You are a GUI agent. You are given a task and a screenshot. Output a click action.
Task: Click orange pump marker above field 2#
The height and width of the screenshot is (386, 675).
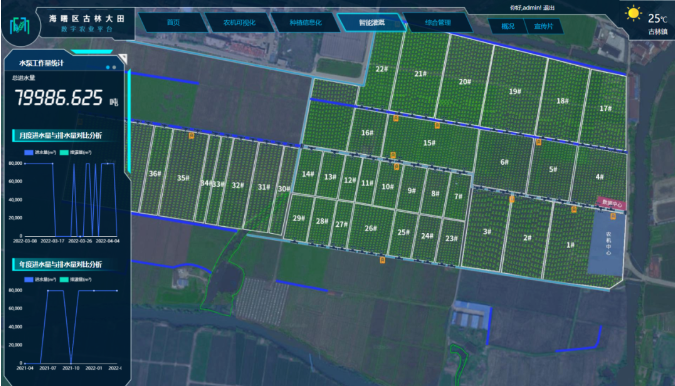click(x=512, y=199)
